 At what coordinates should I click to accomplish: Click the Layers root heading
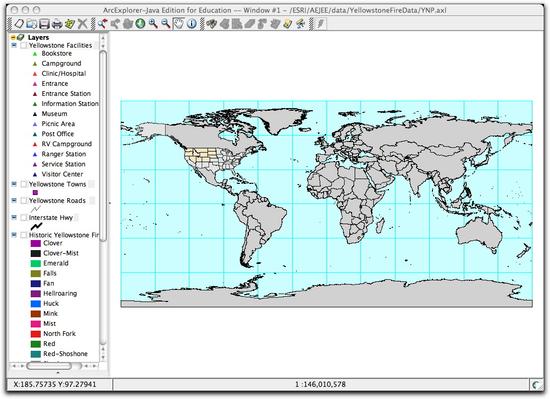point(38,37)
